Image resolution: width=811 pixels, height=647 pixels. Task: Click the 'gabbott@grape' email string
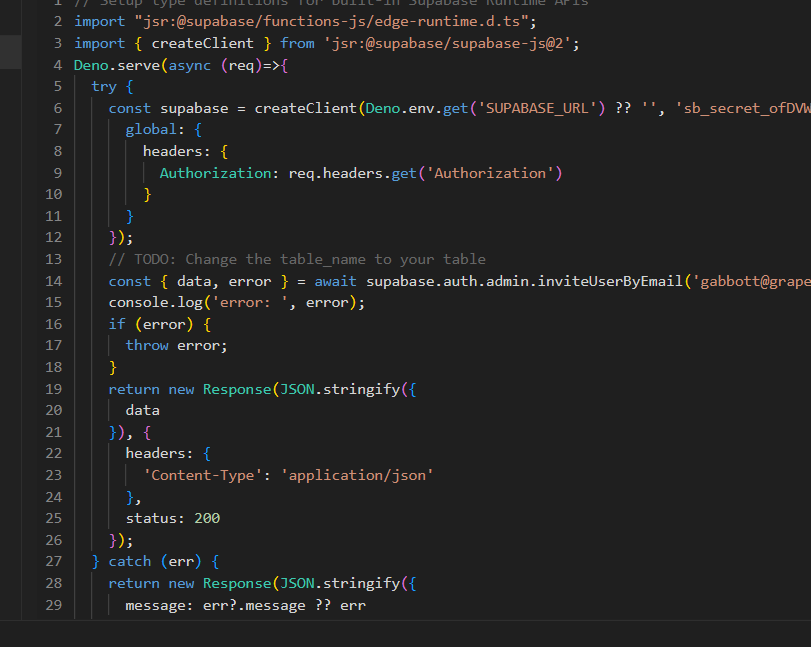(752, 281)
